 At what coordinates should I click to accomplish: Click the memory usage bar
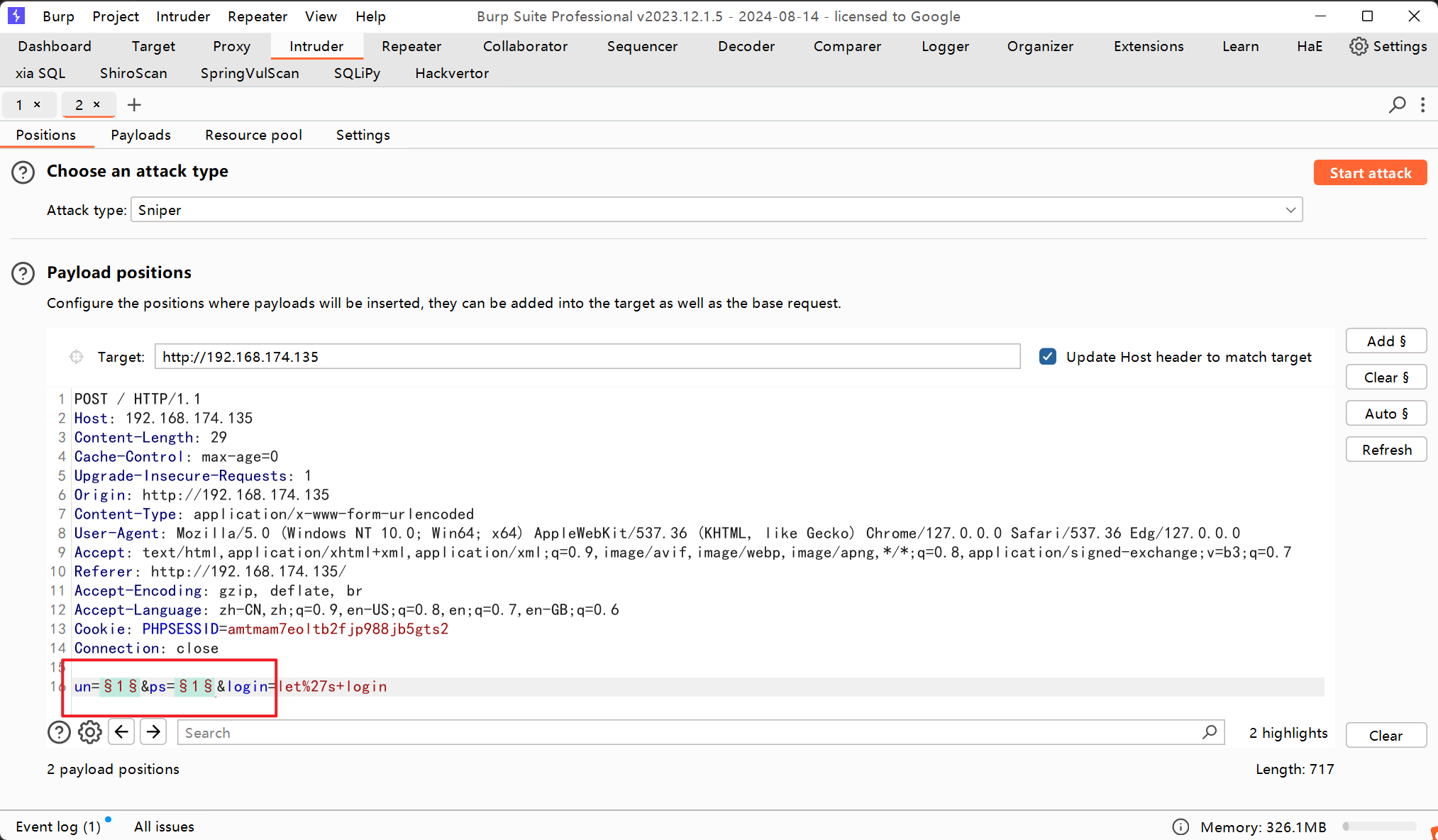(x=1380, y=827)
